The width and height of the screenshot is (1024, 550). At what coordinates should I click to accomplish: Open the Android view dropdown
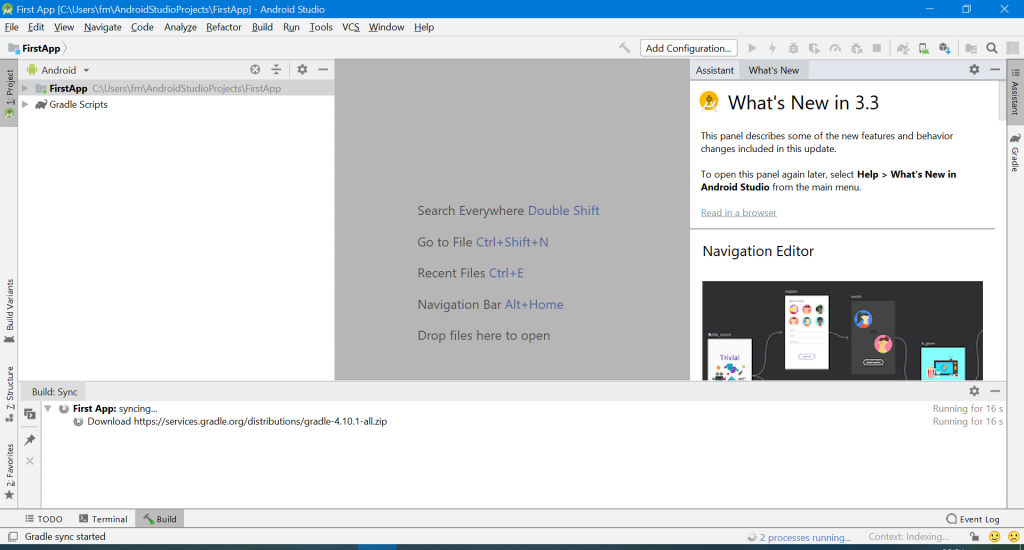[x=58, y=70]
